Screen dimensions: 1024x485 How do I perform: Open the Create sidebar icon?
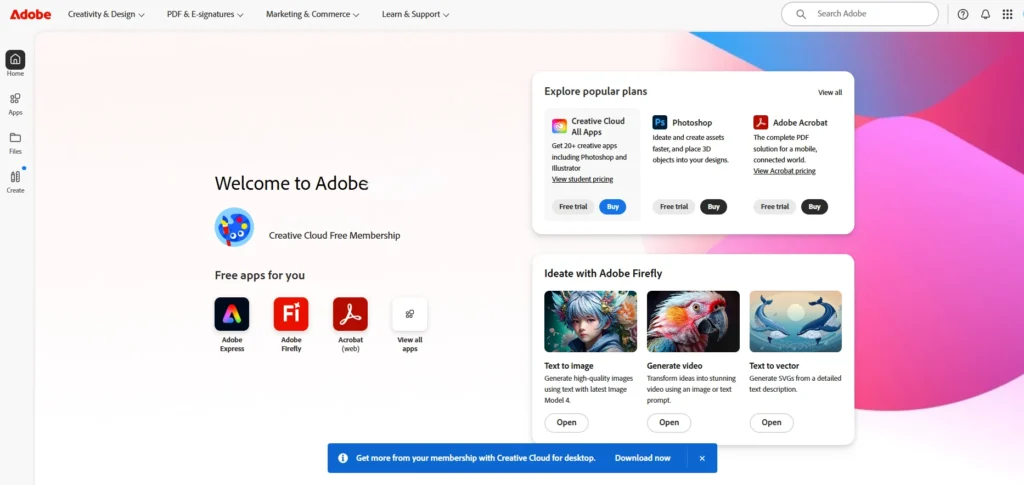coord(15,176)
